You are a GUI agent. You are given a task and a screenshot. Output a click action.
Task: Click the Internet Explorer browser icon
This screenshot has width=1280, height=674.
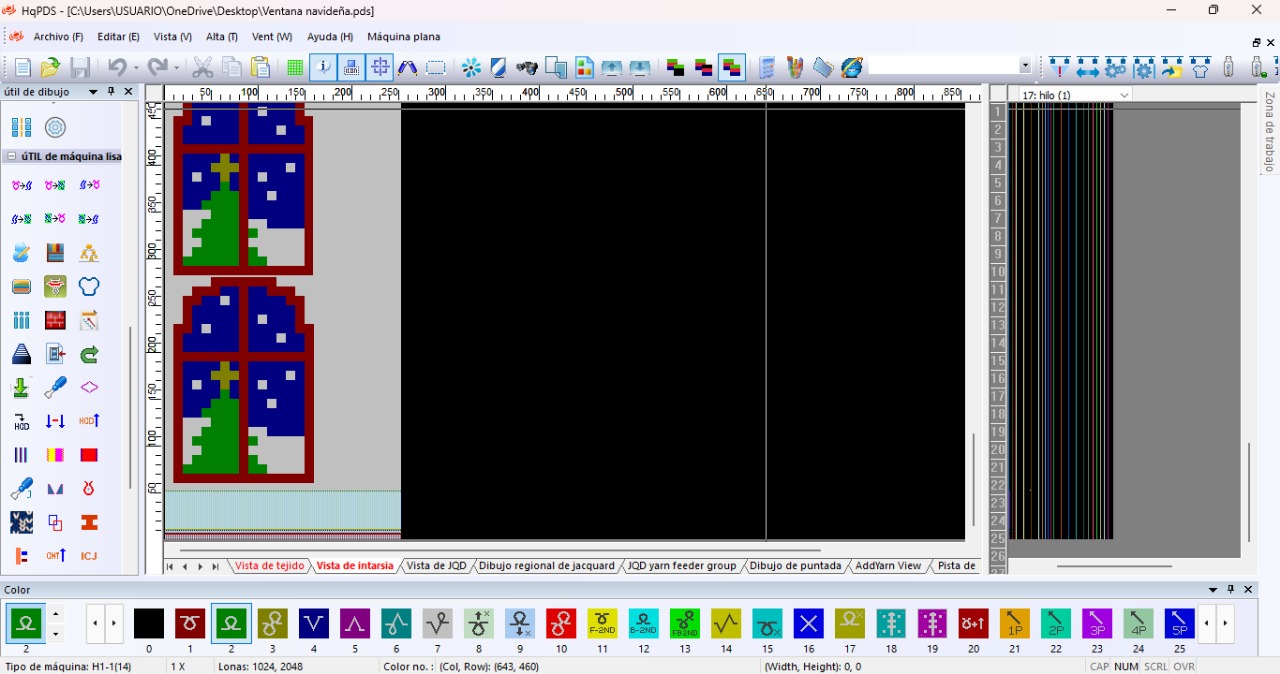[x=852, y=68]
